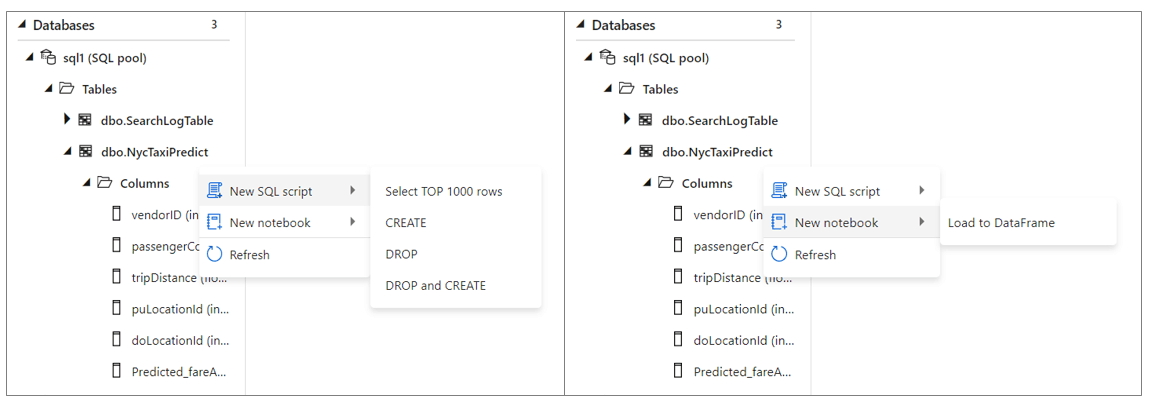Click the Tables folder icon in left panel

66,89
